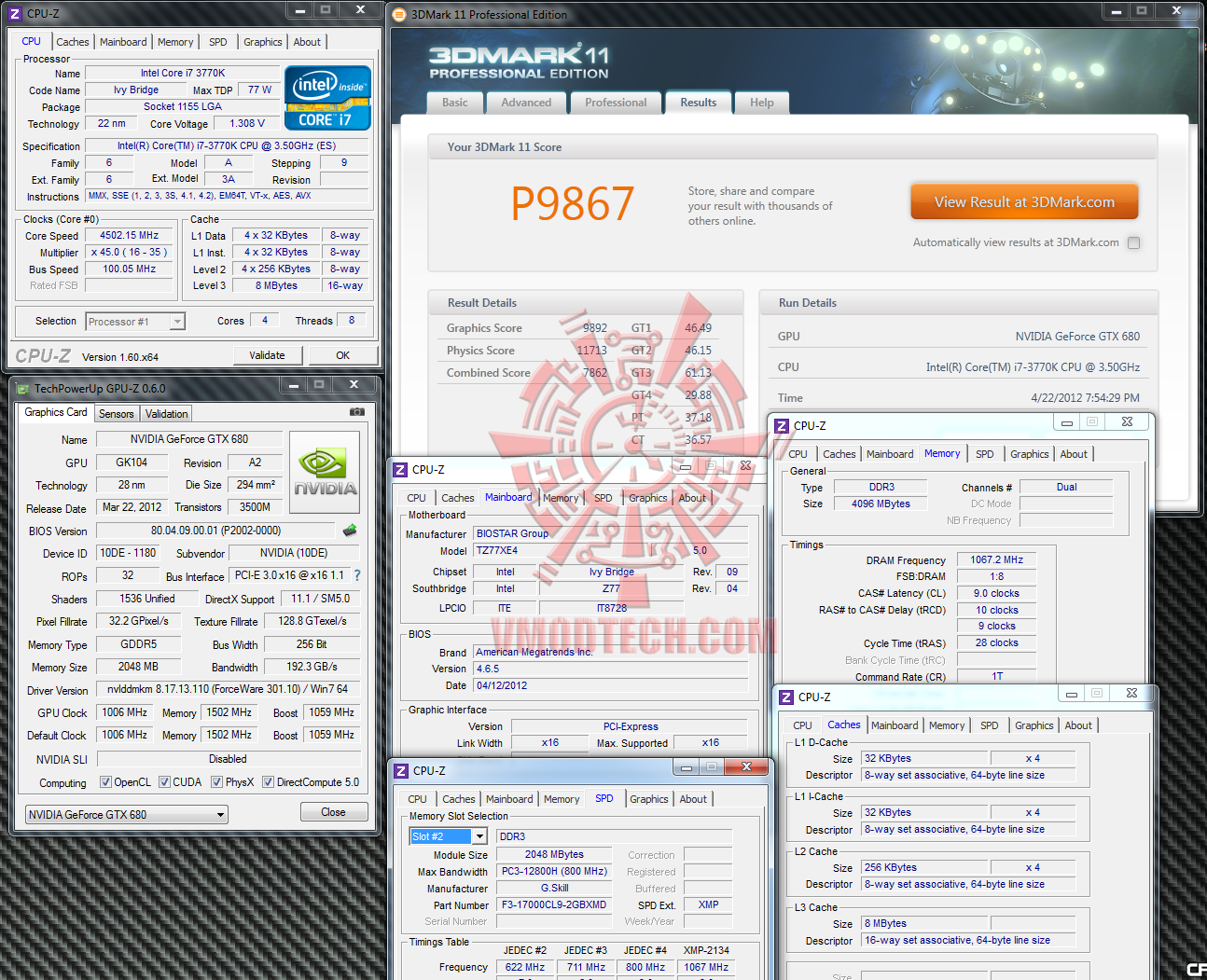
Task: Click the Graphics Score row in Result Details
Action: 526,328
